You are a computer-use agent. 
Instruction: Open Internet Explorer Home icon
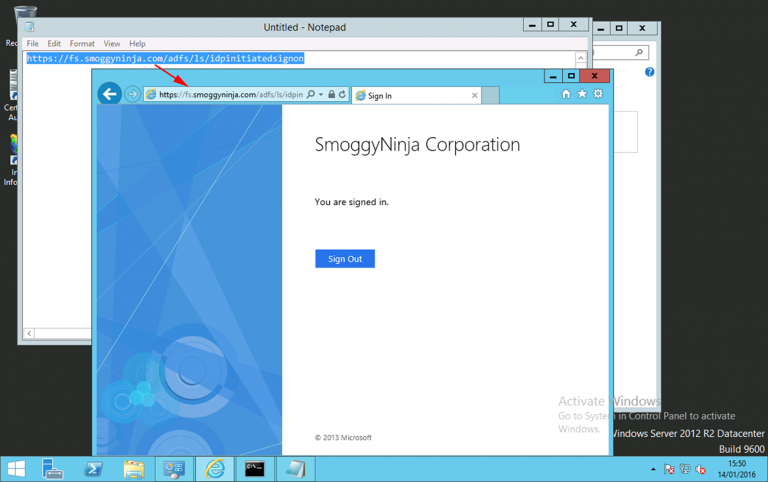[566, 94]
